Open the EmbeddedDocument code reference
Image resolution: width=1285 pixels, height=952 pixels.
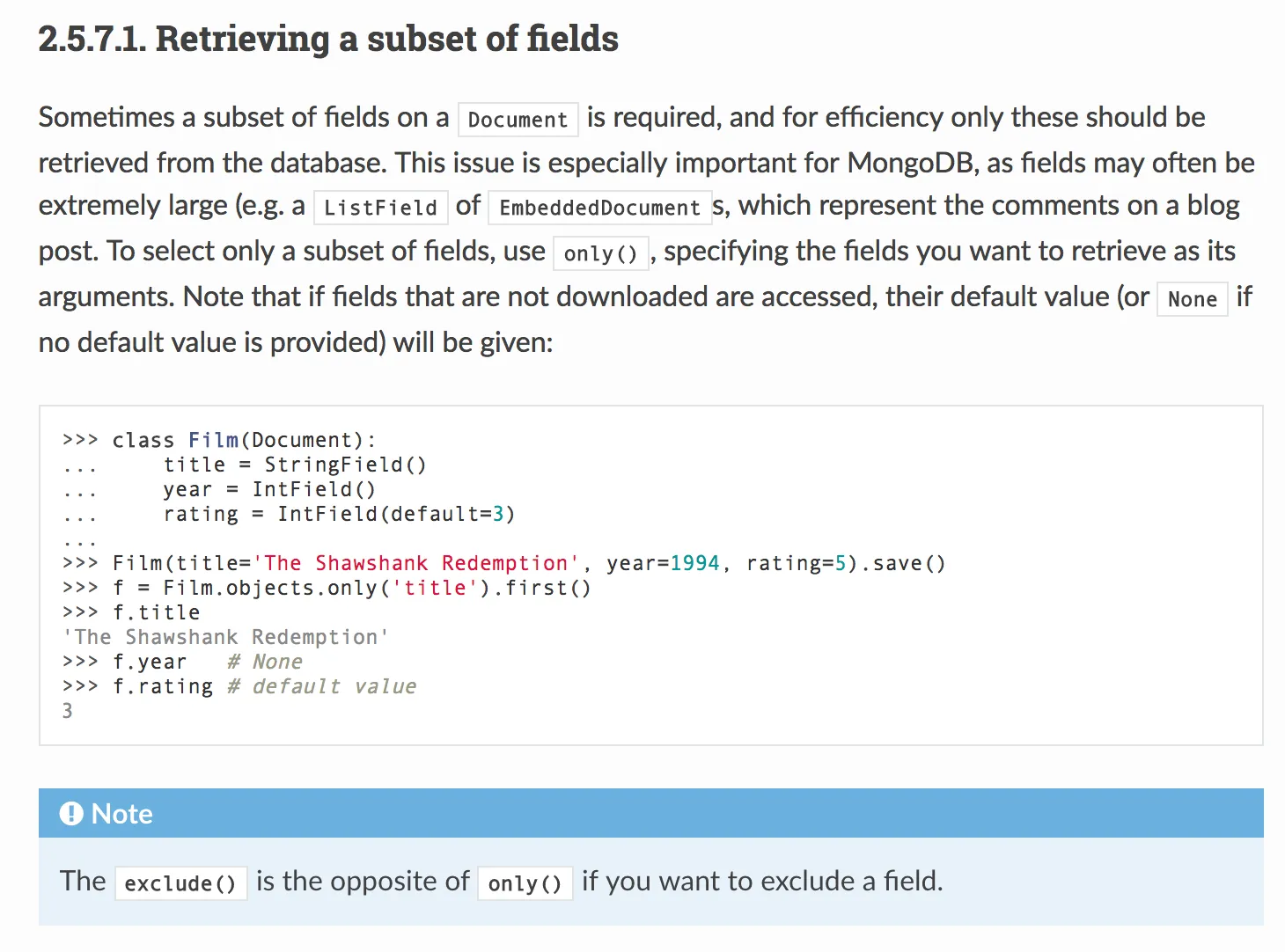pos(599,208)
